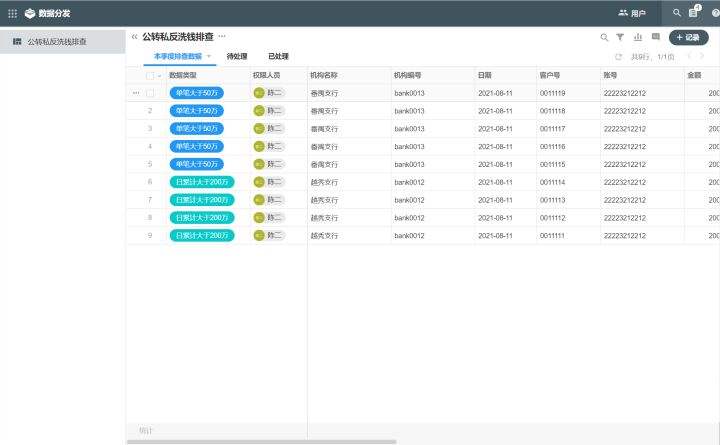Toggle the select-all checkbox in header
The image size is (720, 445).
[150, 76]
